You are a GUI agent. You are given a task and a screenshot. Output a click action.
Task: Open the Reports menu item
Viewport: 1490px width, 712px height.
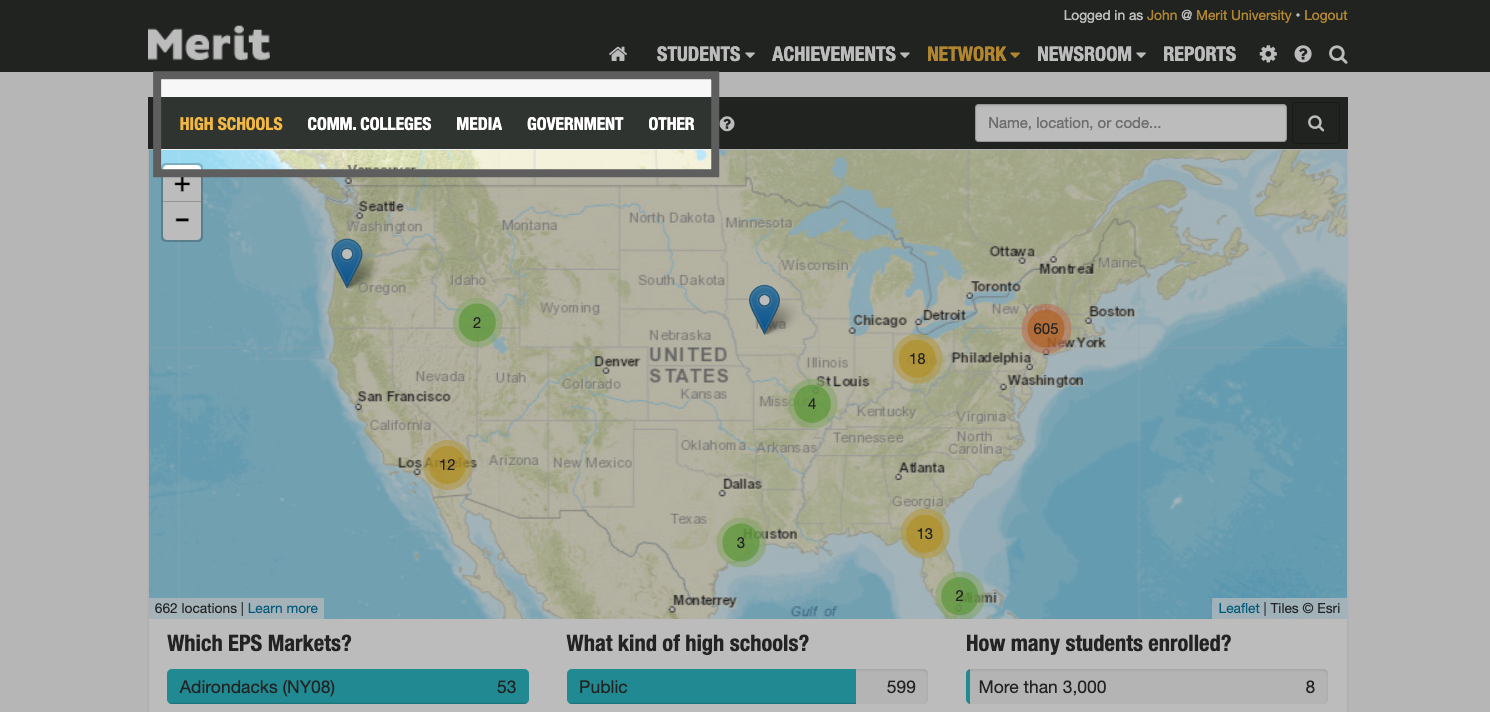1199,54
